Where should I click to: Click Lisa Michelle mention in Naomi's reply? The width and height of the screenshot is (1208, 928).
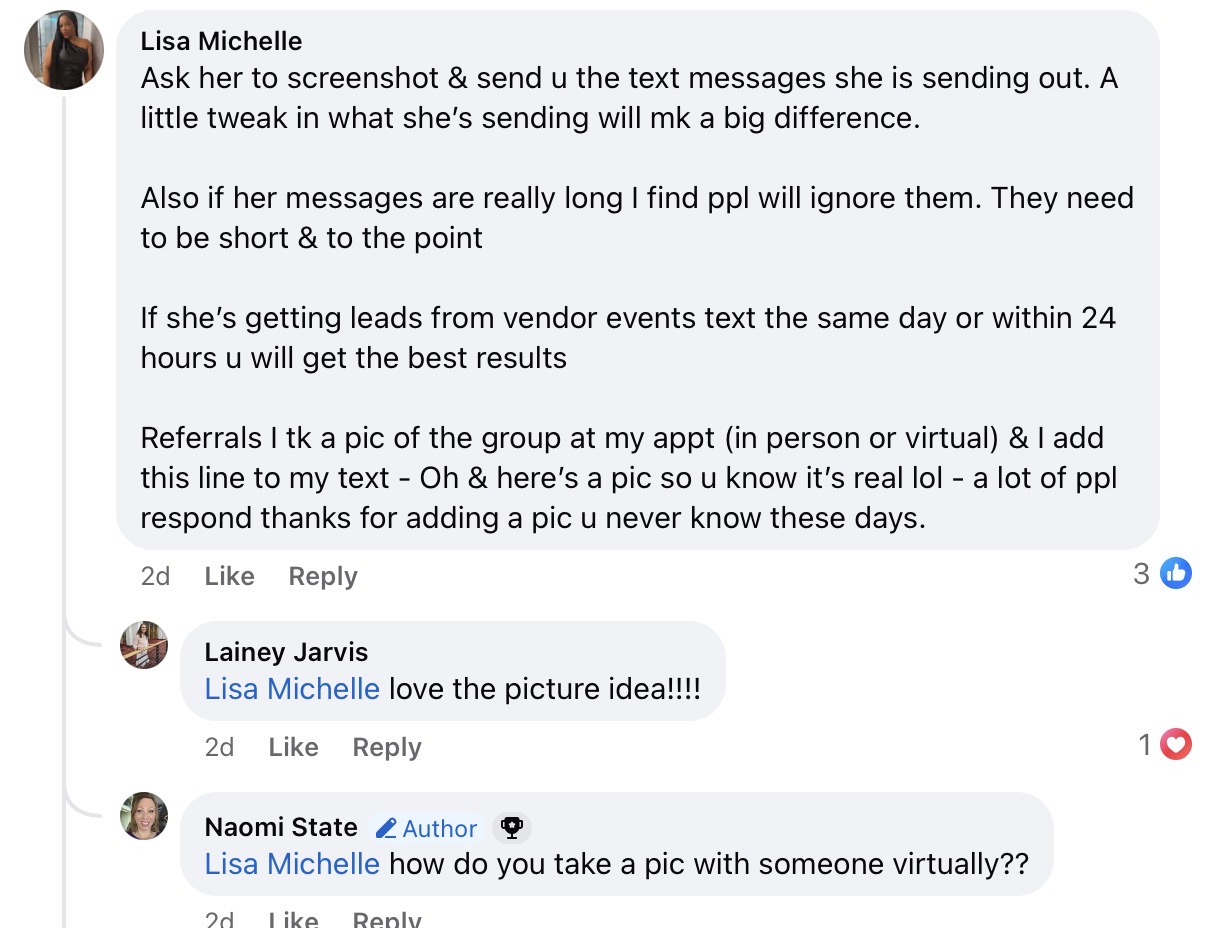292,864
